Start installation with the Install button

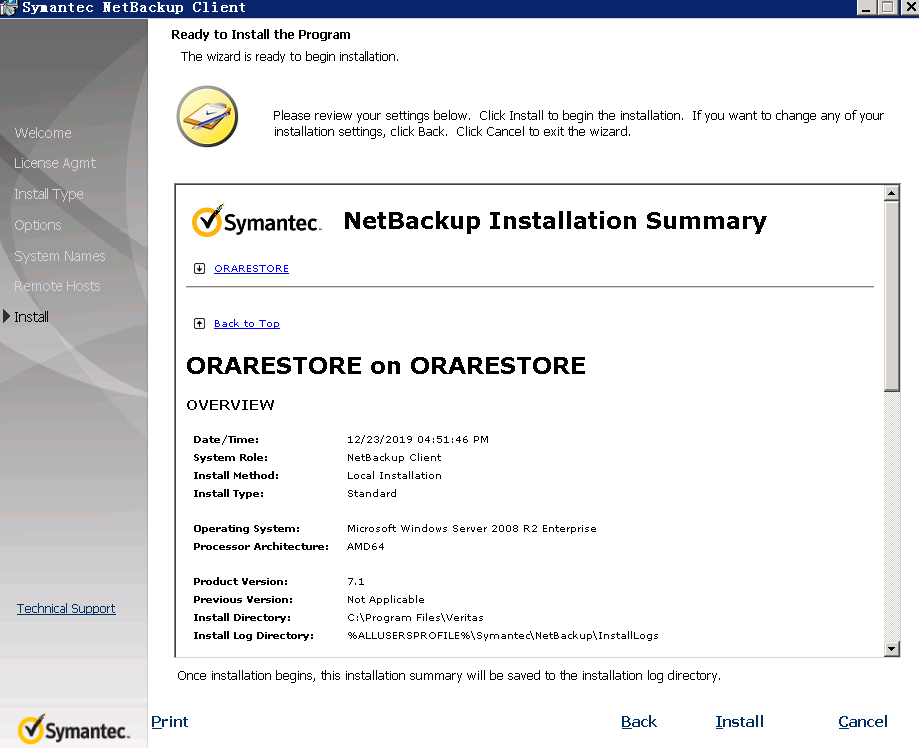pyautogui.click(x=740, y=722)
